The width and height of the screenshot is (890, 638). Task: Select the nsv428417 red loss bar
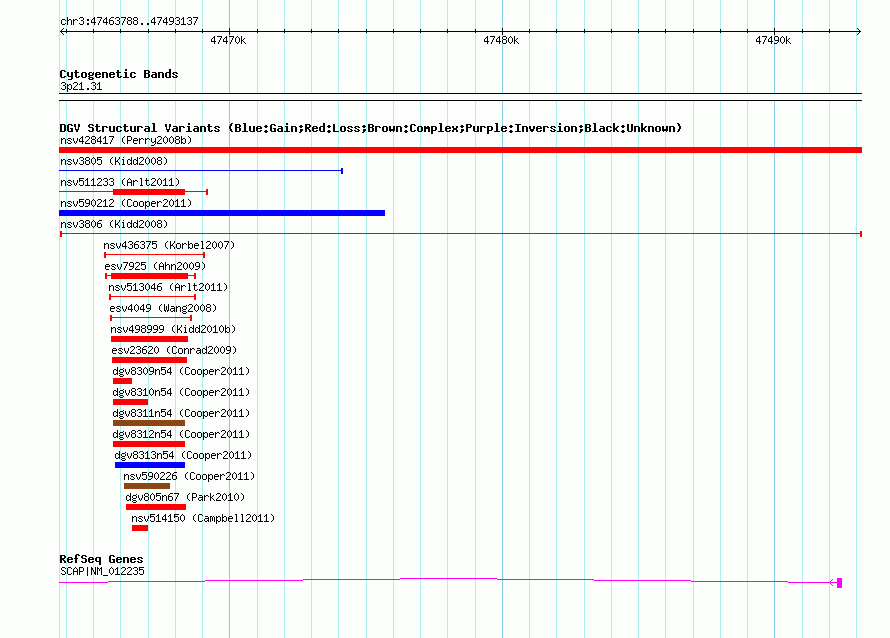tap(460, 150)
